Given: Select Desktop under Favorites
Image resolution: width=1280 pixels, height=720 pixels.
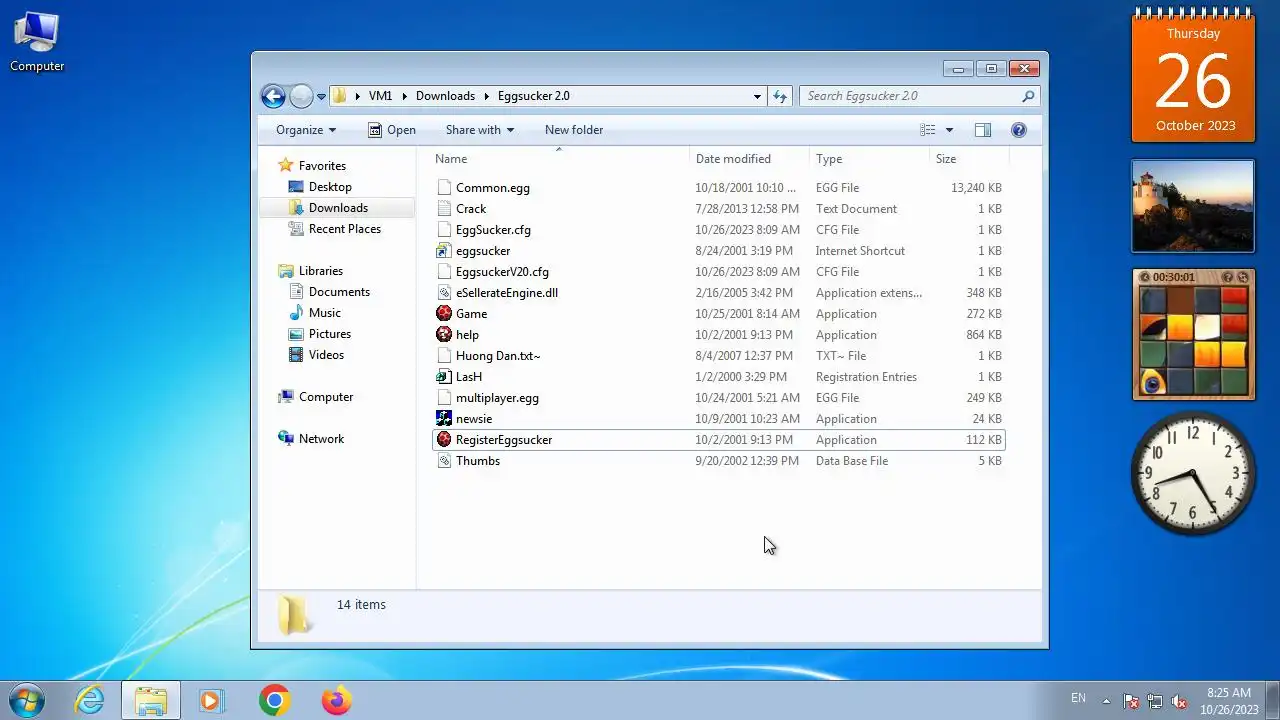Looking at the screenshot, I should point(330,187).
